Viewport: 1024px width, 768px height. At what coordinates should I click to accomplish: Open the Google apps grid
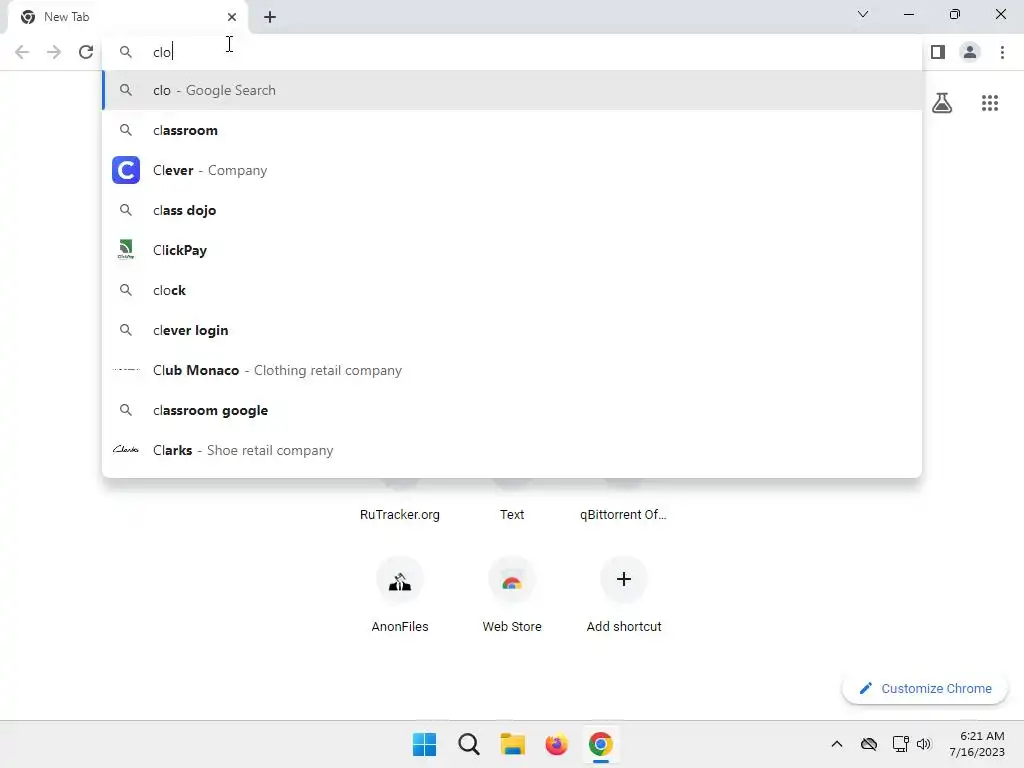(990, 103)
